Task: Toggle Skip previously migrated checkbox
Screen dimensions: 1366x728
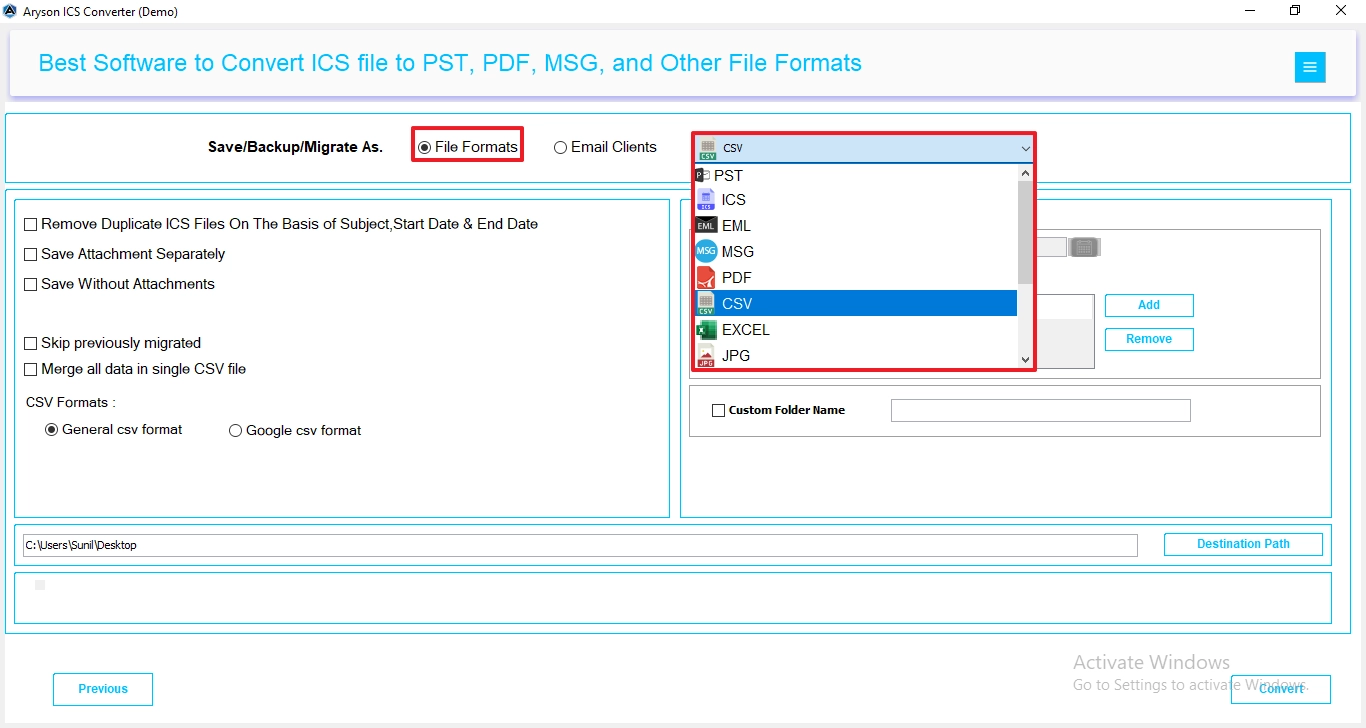Action: click(x=31, y=344)
